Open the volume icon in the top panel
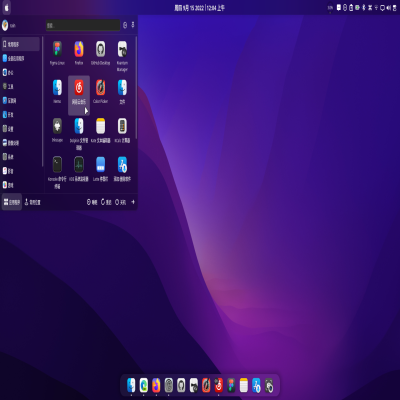Viewport: 400px width, 400px height. coord(388,8)
